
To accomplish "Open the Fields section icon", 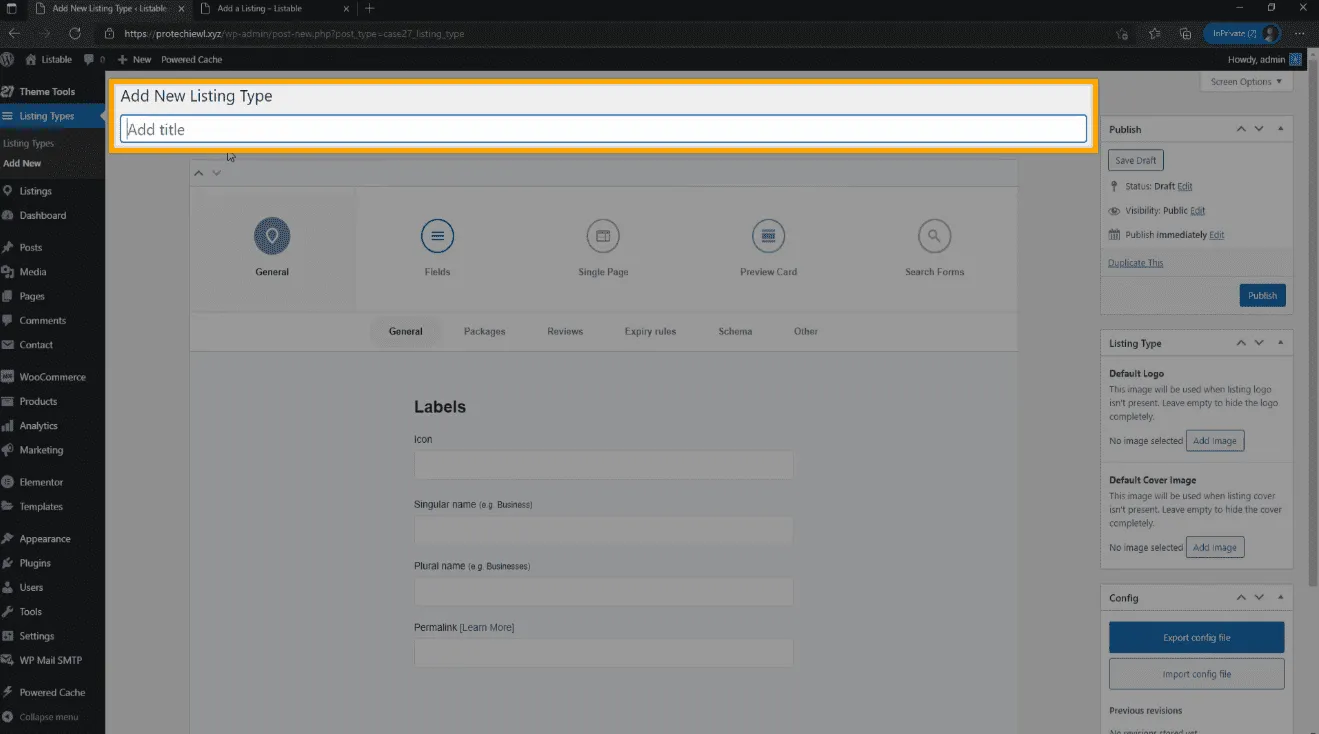I will 437,237.
